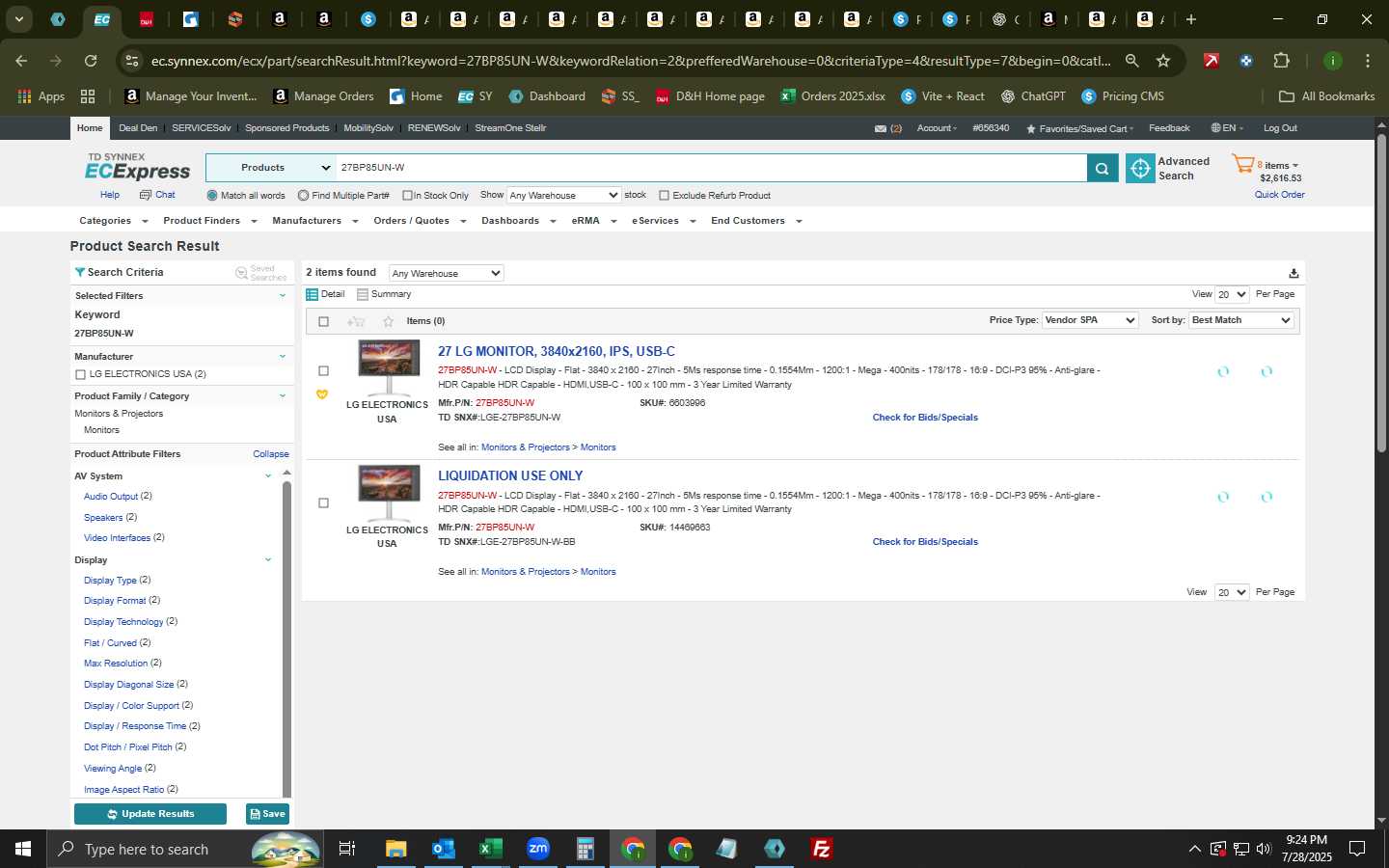Click Check for Bids/Specials for SKU 6603996

coord(925,418)
